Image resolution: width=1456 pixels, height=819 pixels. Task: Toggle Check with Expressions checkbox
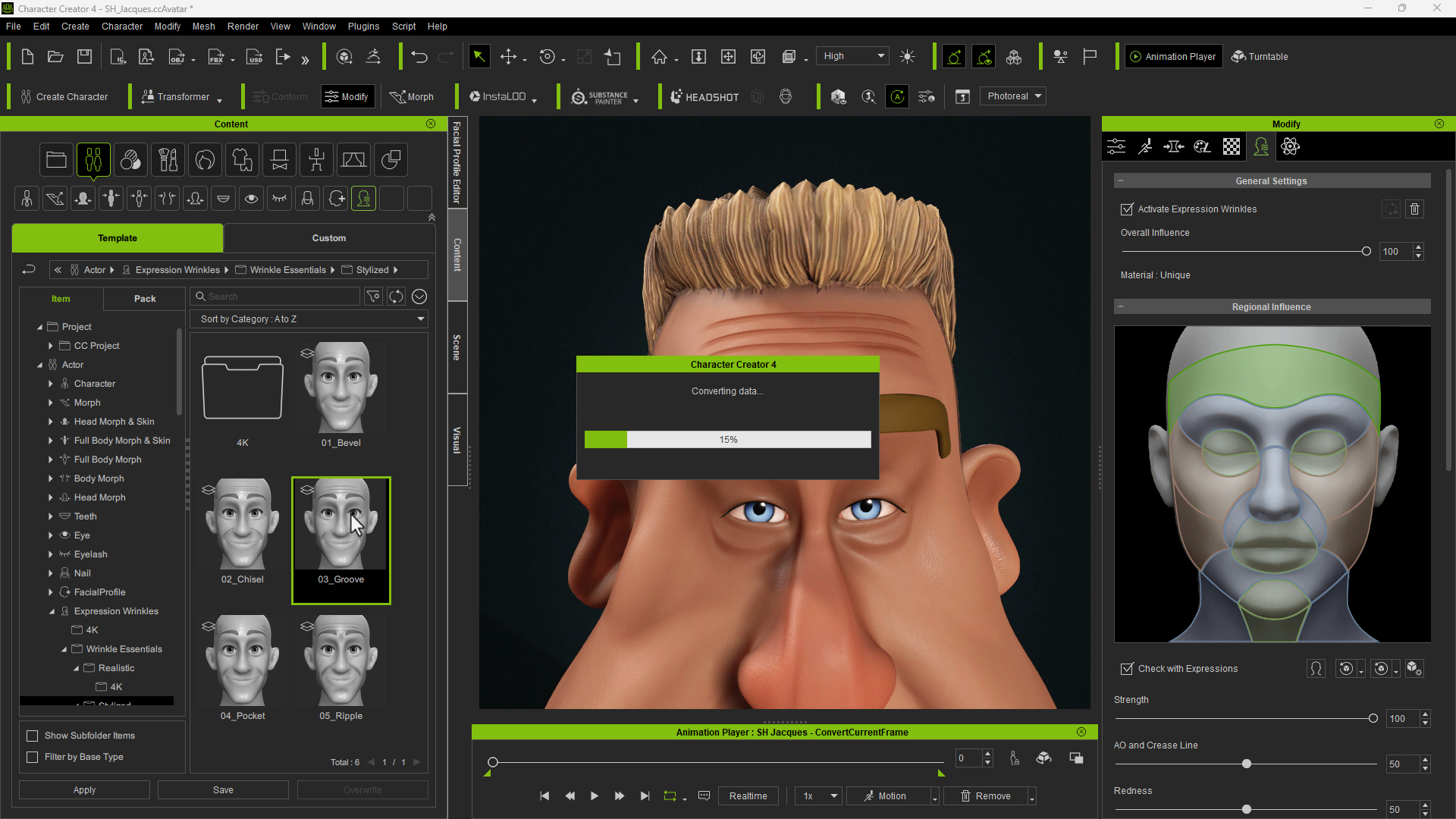(x=1128, y=669)
